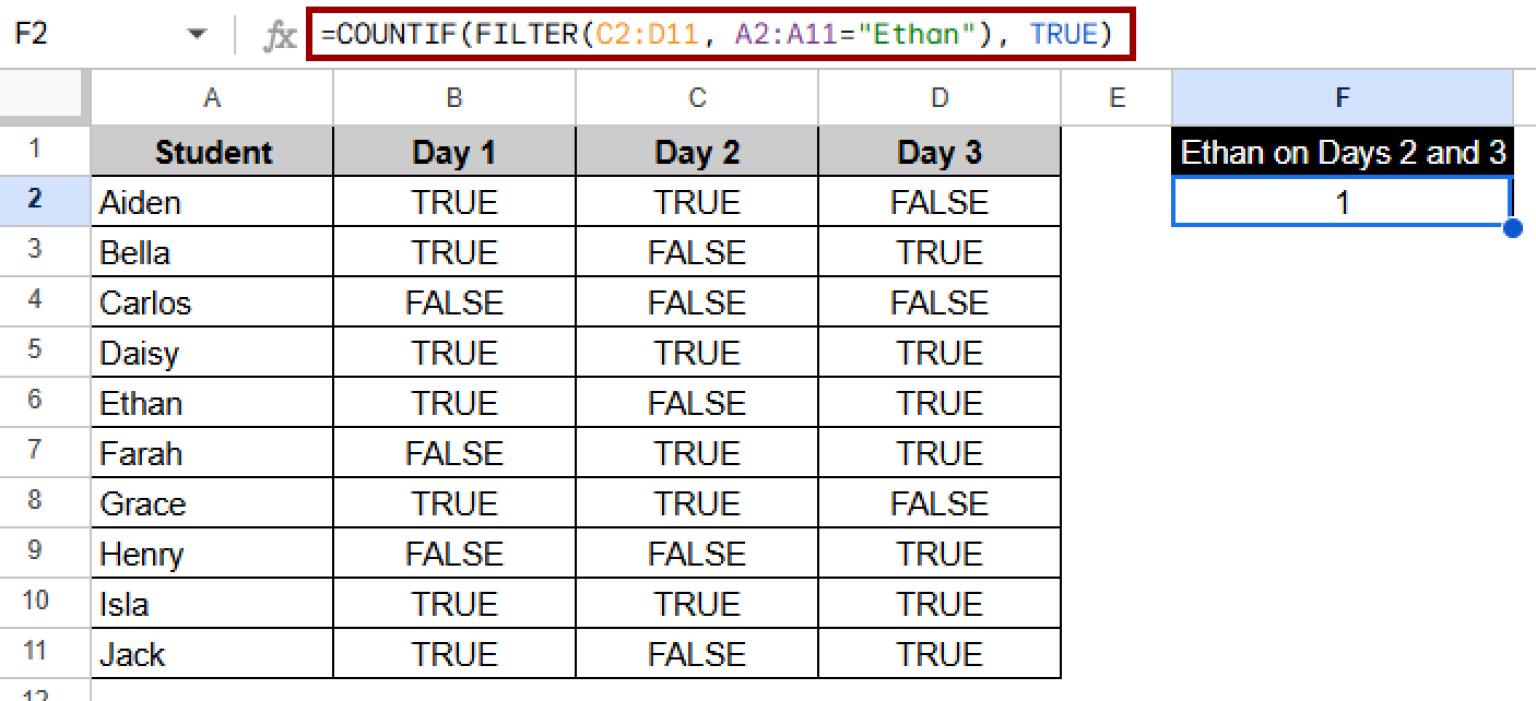Click row 6 header number

tap(35, 400)
